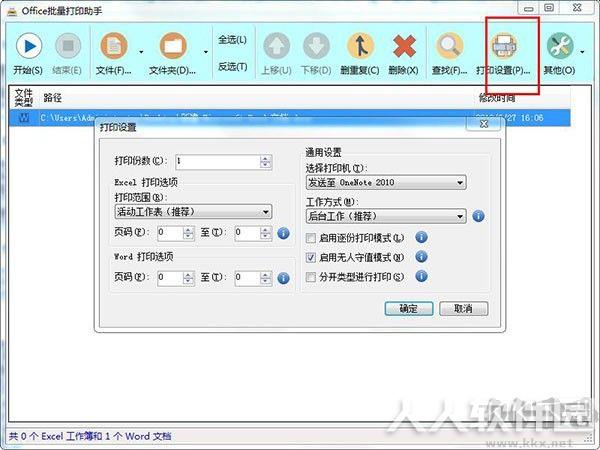Viewport: 600px width, 450px height.
Task: Click info icon for 启用无人守值模式
Action: click(x=421, y=257)
